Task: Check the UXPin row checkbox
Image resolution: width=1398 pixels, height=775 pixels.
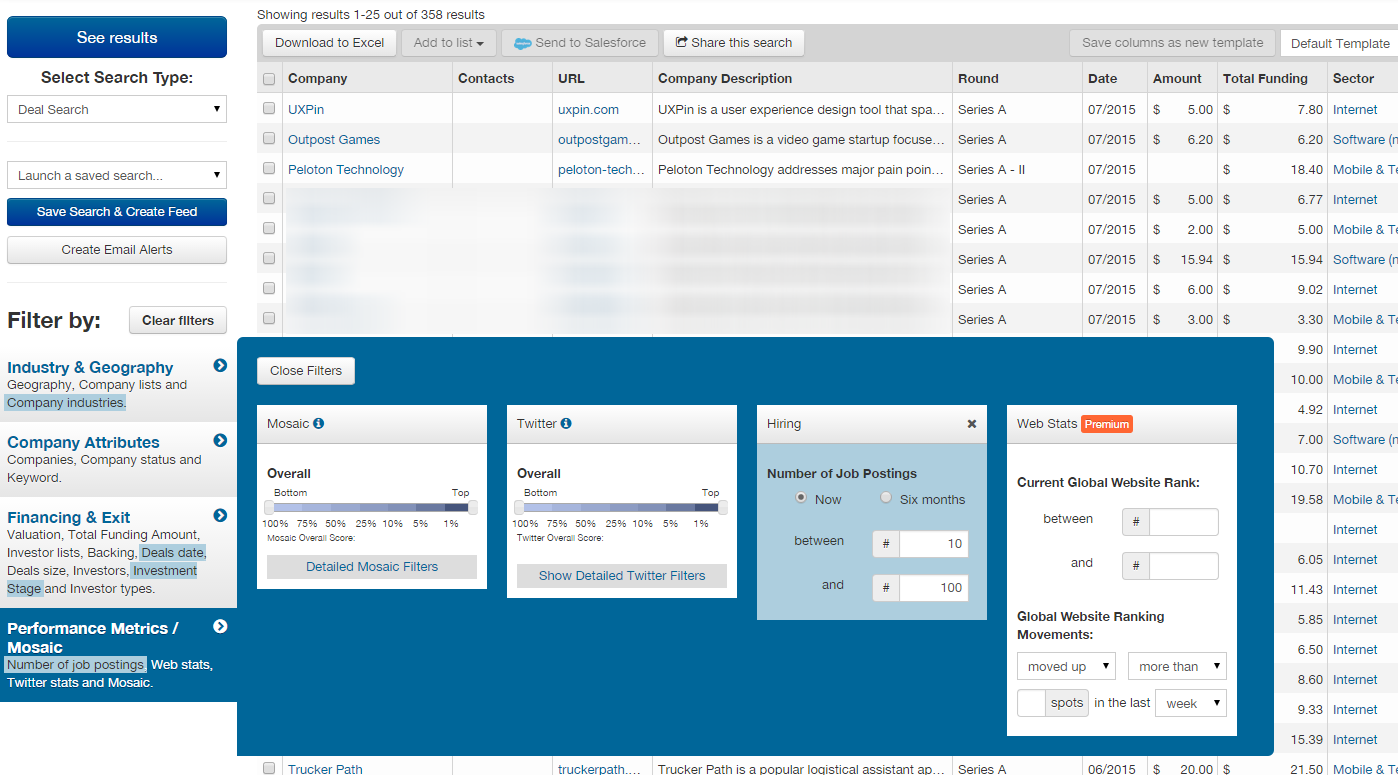Action: [268, 108]
